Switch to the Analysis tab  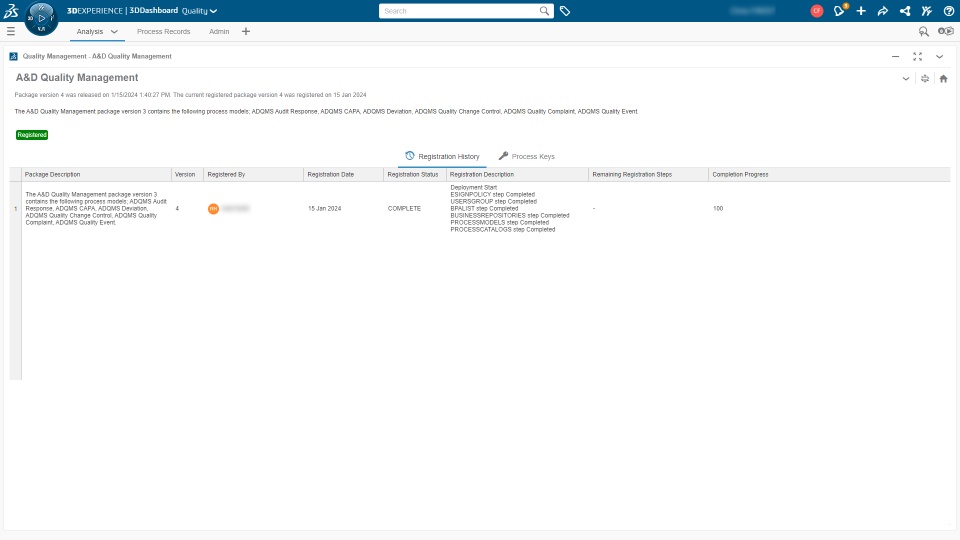pyautogui.click(x=90, y=31)
